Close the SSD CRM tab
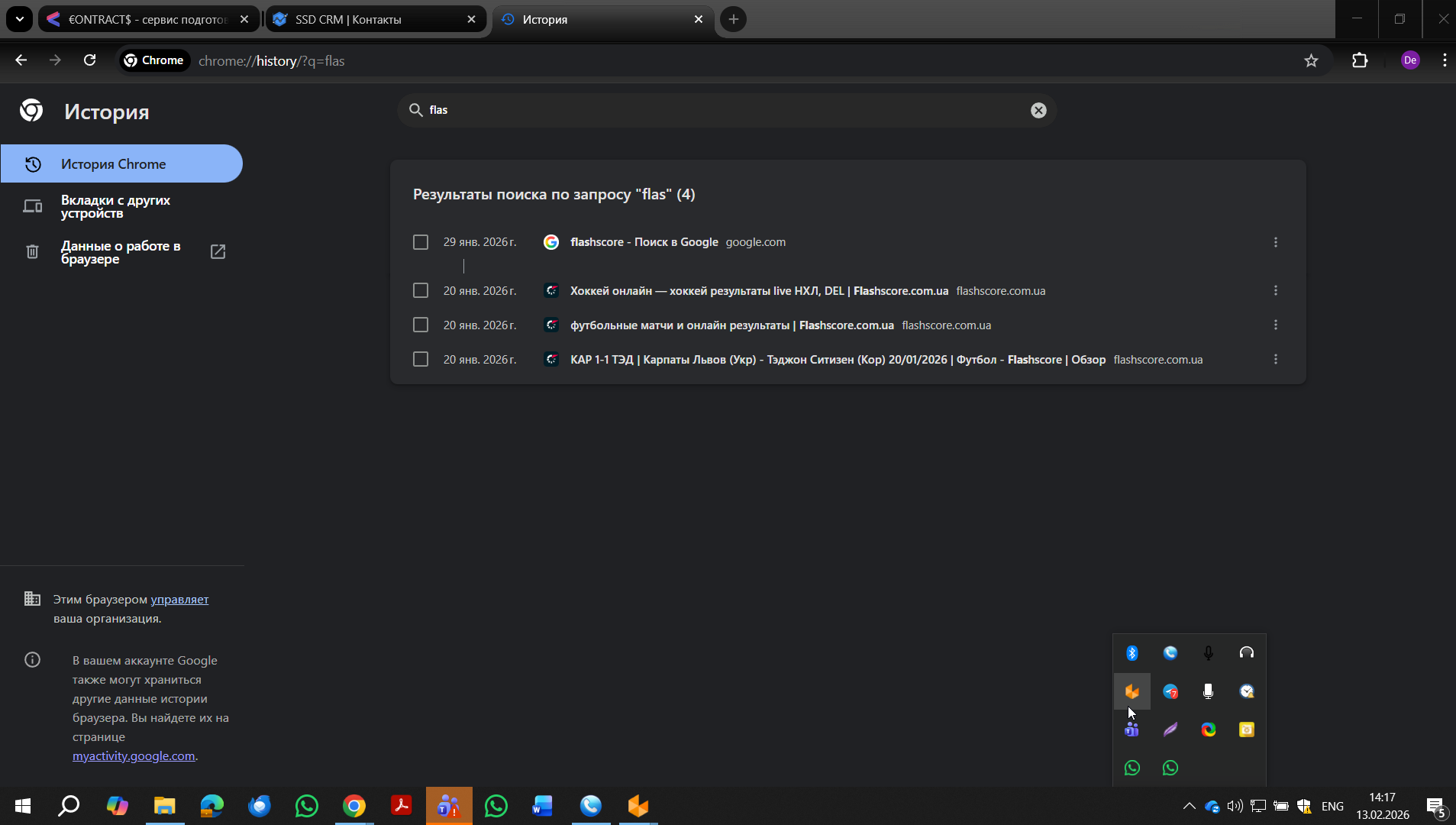This screenshot has width=1456, height=825. tap(471, 19)
